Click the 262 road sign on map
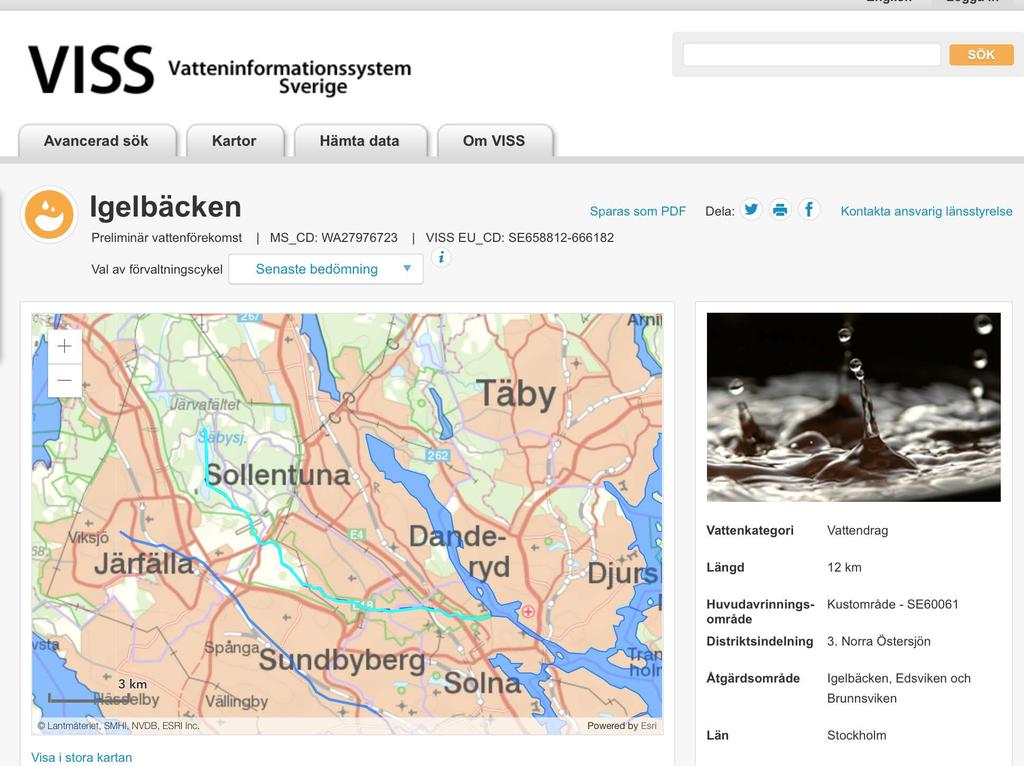The image size is (1024, 766). click(x=438, y=455)
